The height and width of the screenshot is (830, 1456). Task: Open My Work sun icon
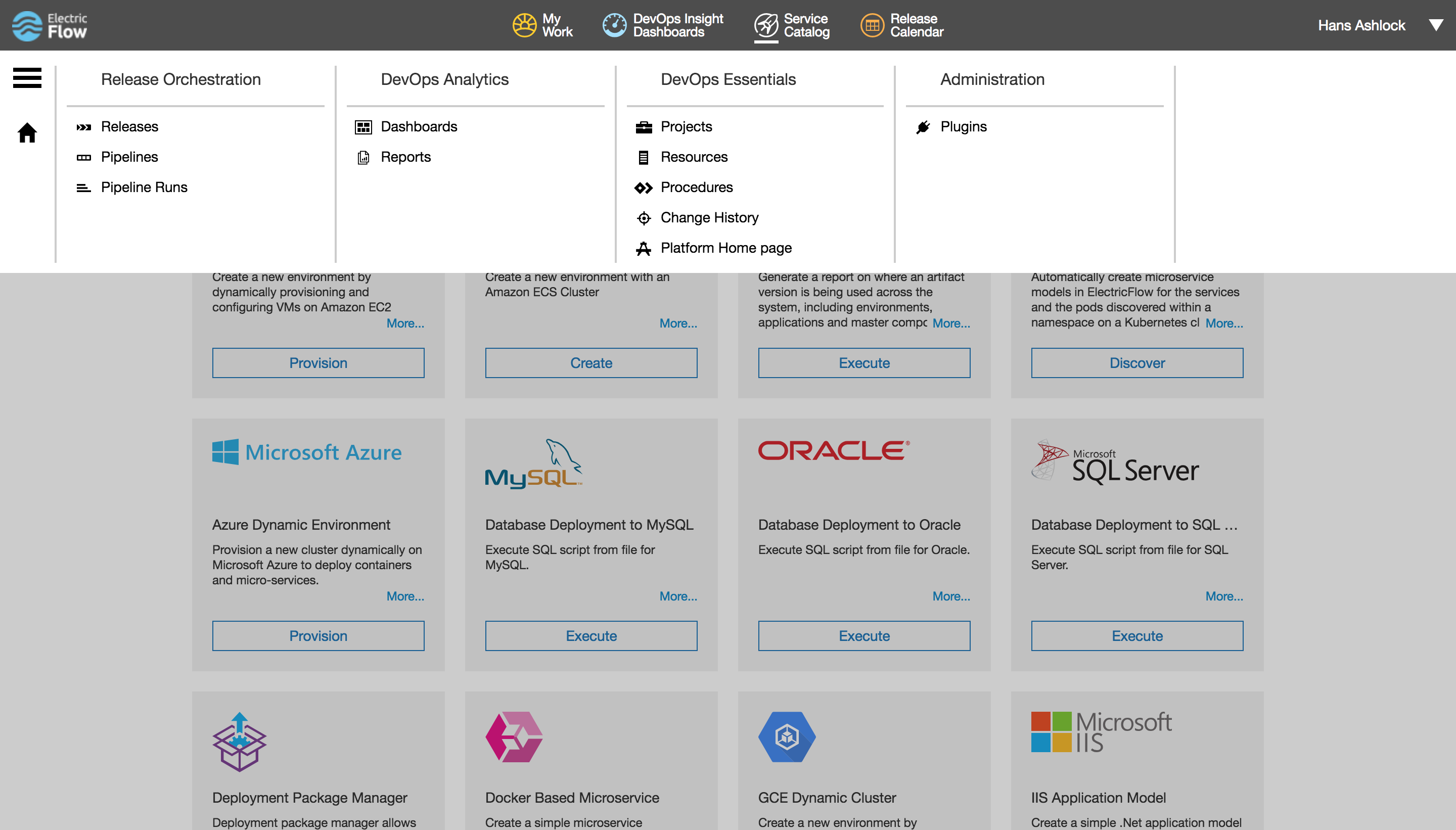[524, 25]
